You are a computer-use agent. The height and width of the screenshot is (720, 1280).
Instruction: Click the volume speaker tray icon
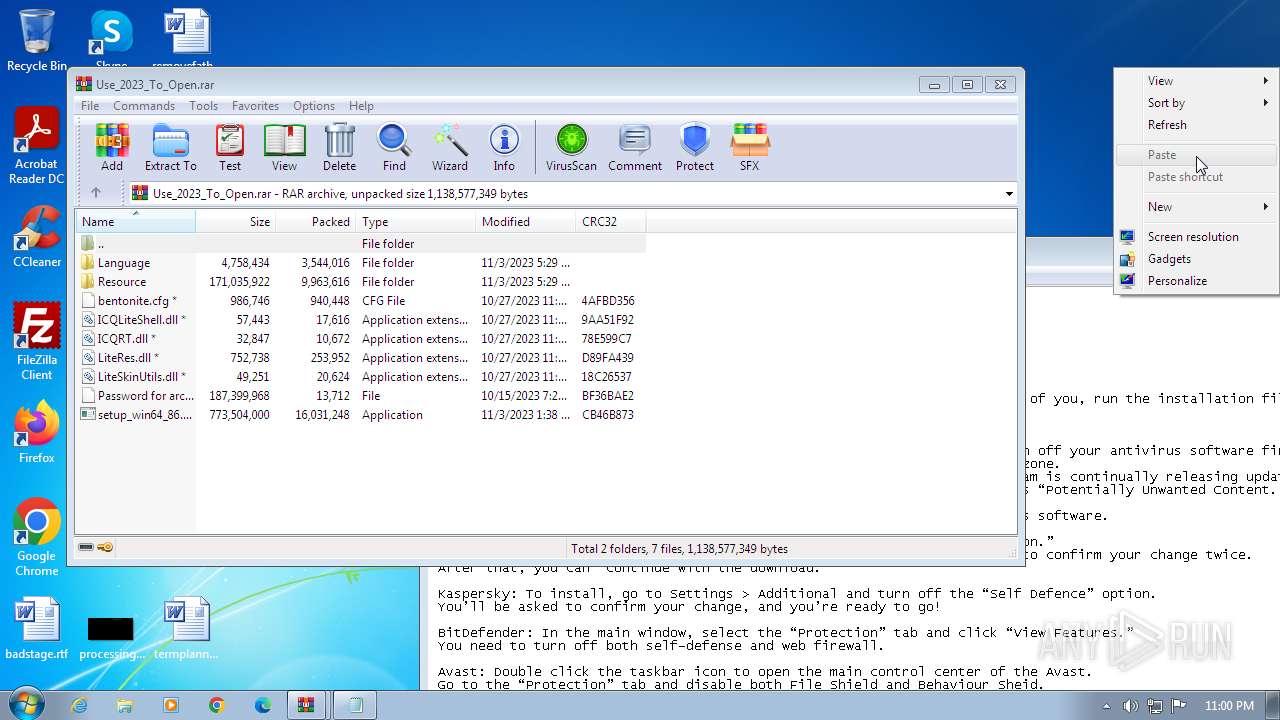pyautogui.click(x=1130, y=706)
